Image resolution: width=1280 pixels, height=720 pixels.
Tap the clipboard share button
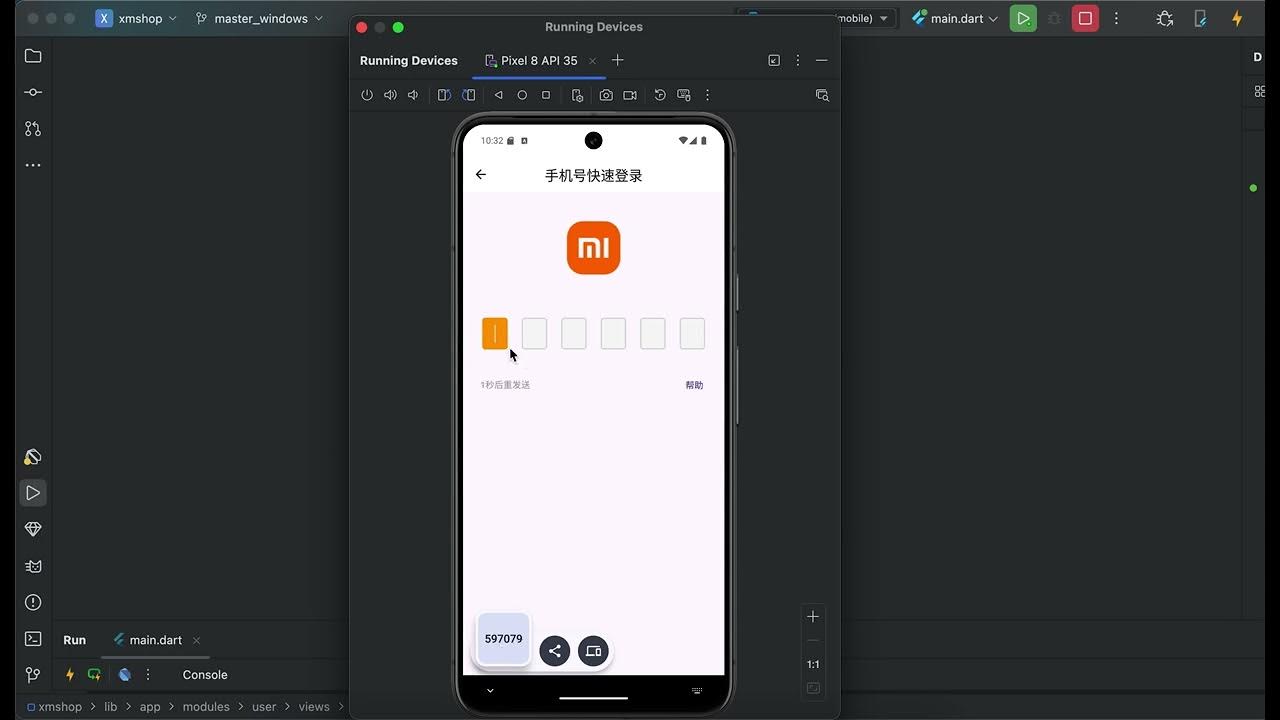pos(555,651)
